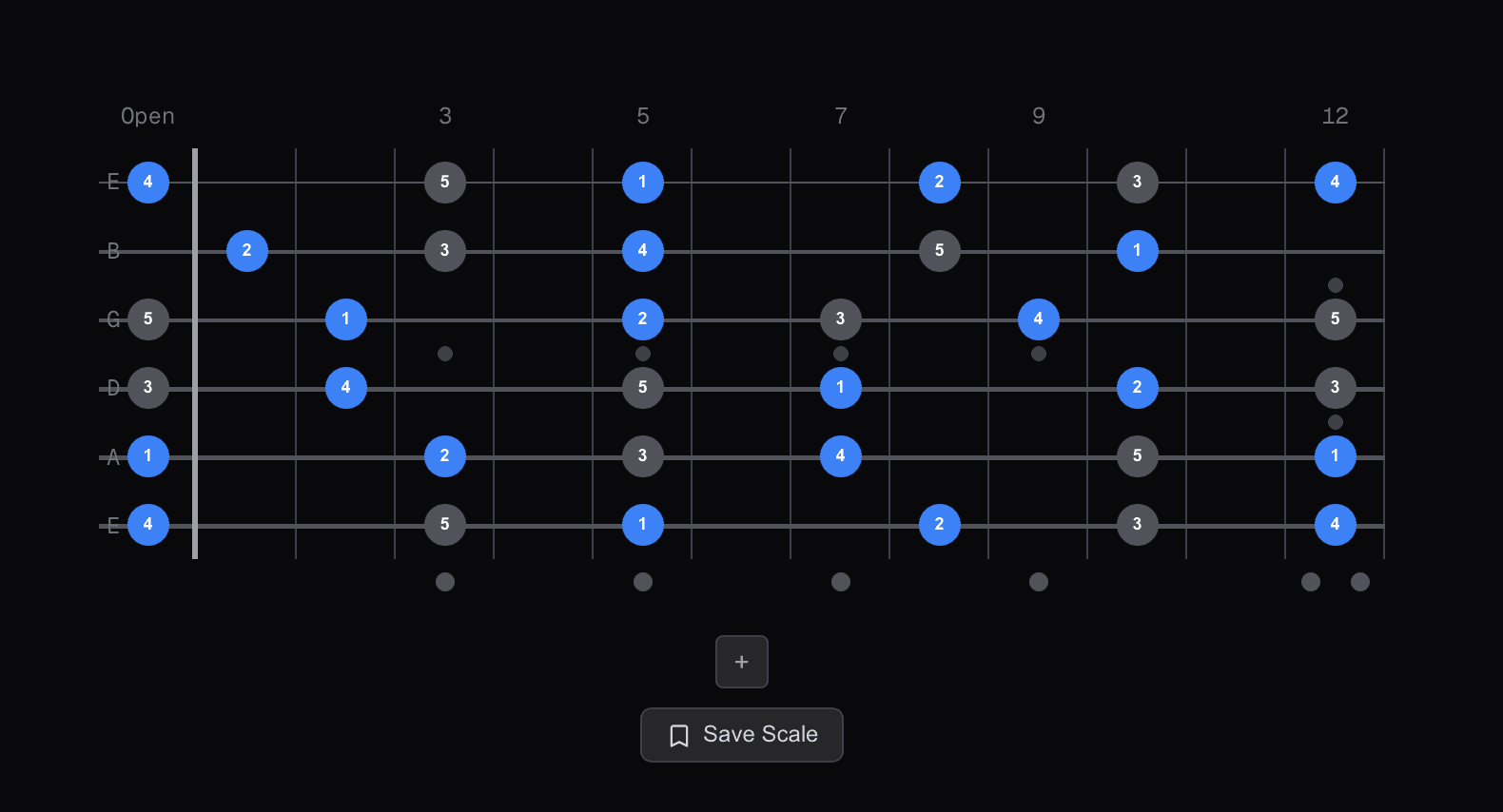Toggle the blue "2" note on the A string at fret 3
Screen dimensions: 1503x812
[445, 455]
